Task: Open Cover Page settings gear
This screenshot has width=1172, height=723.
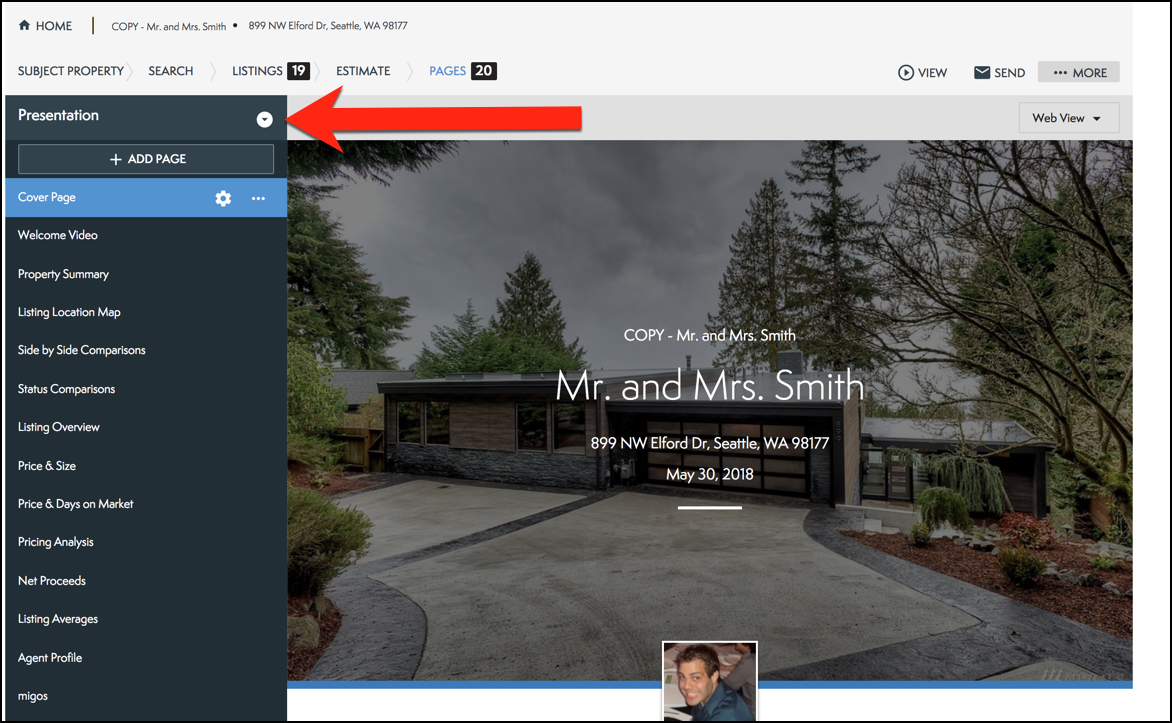Action: (223, 198)
